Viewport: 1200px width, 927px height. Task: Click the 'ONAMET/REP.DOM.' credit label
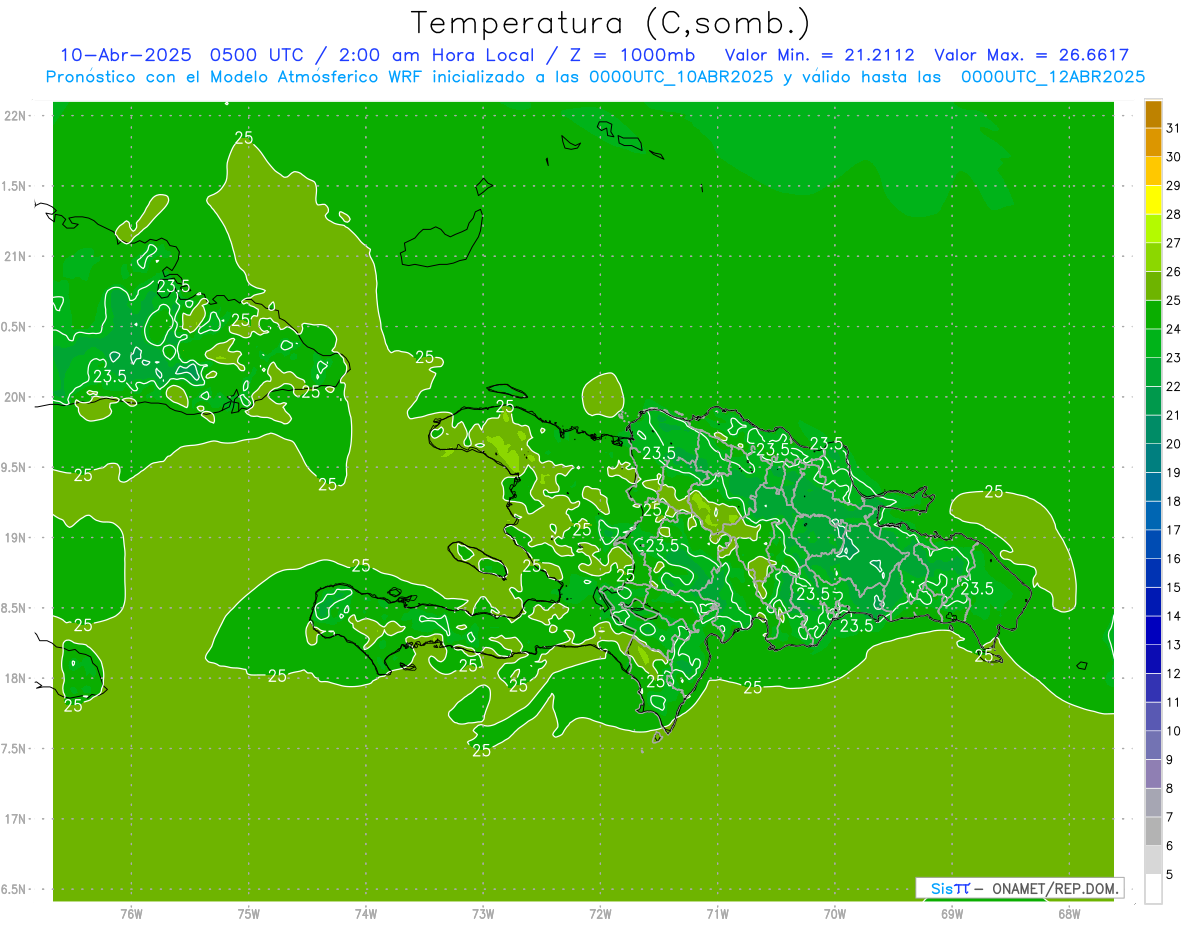click(x=1056, y=888)
